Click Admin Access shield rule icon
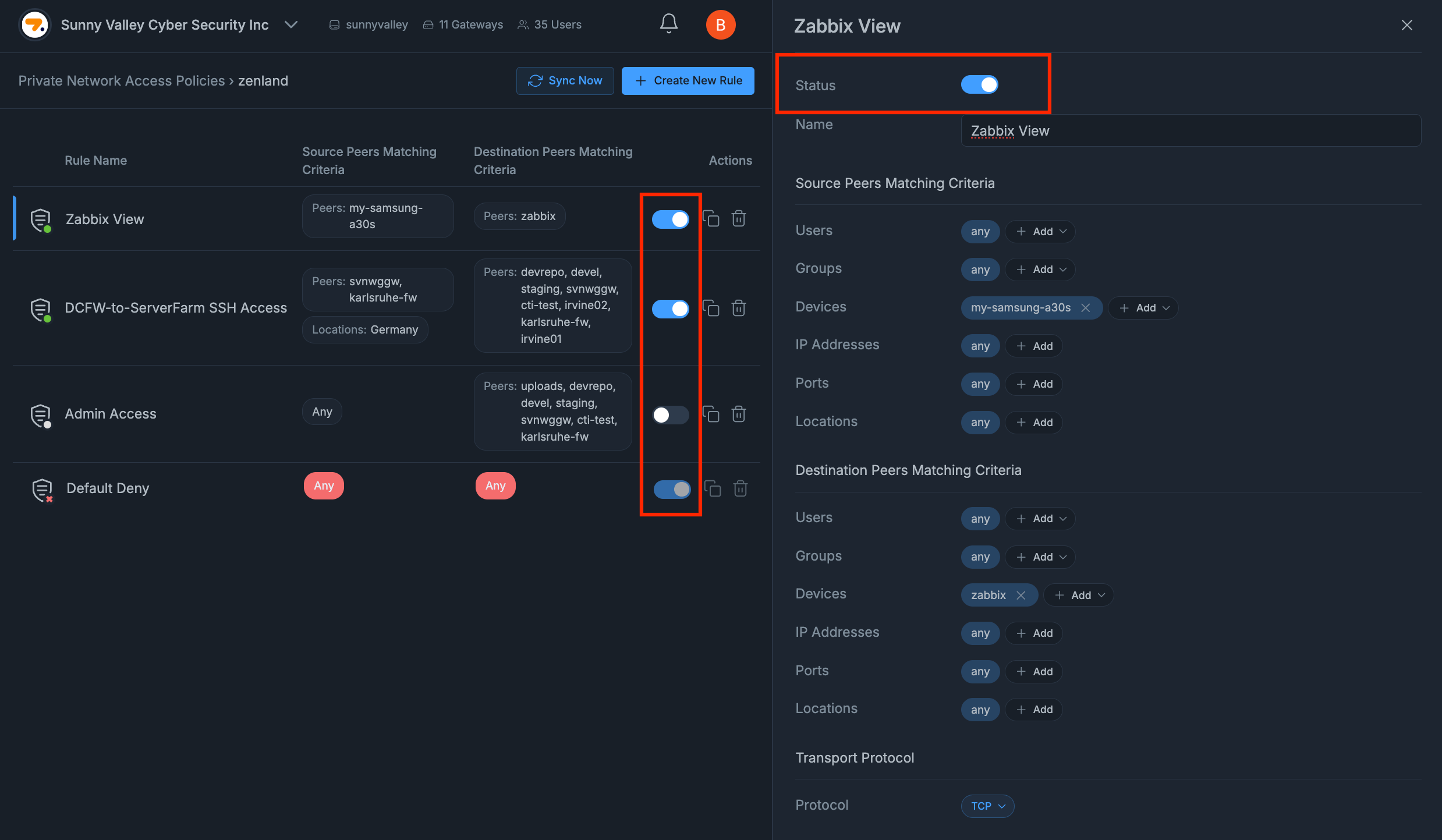Screen dimensions: 1442x840 [40, 415]
